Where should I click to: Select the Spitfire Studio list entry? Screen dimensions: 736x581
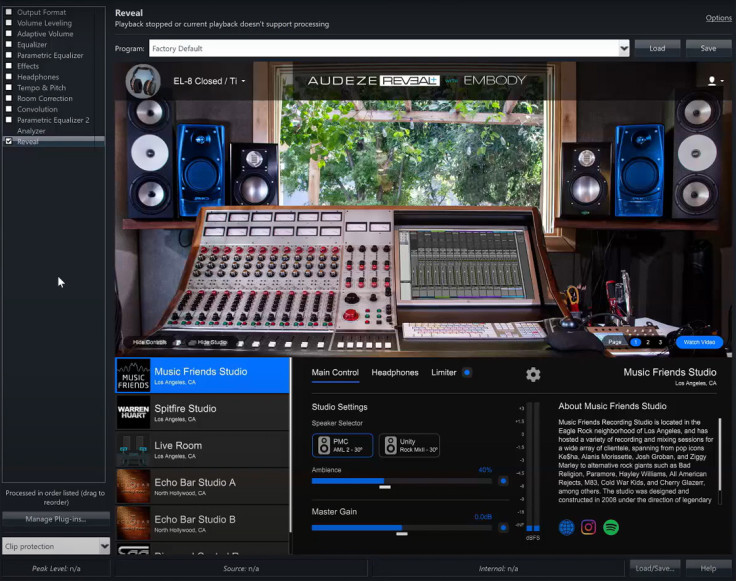click(203, 412)
